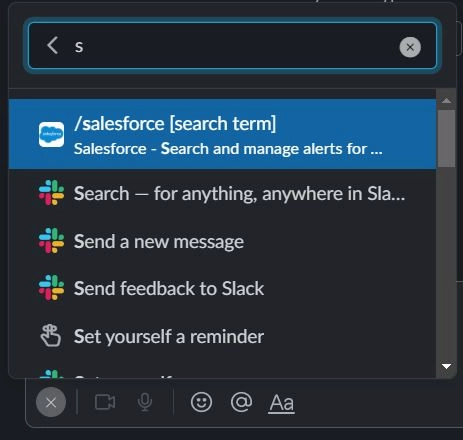Click the @ mention icon
The height and width of the screenshot is (440, 463).
coord(241,402)
